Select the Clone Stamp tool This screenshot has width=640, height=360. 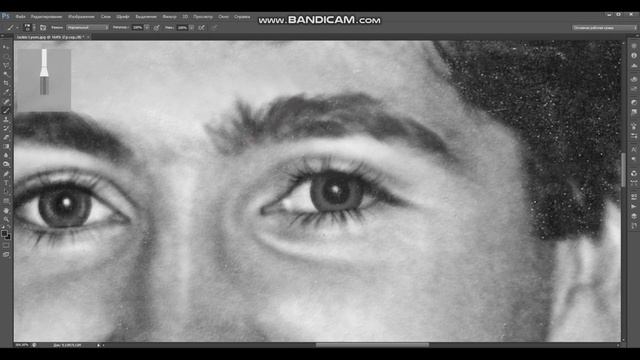(x=6, y=119)
